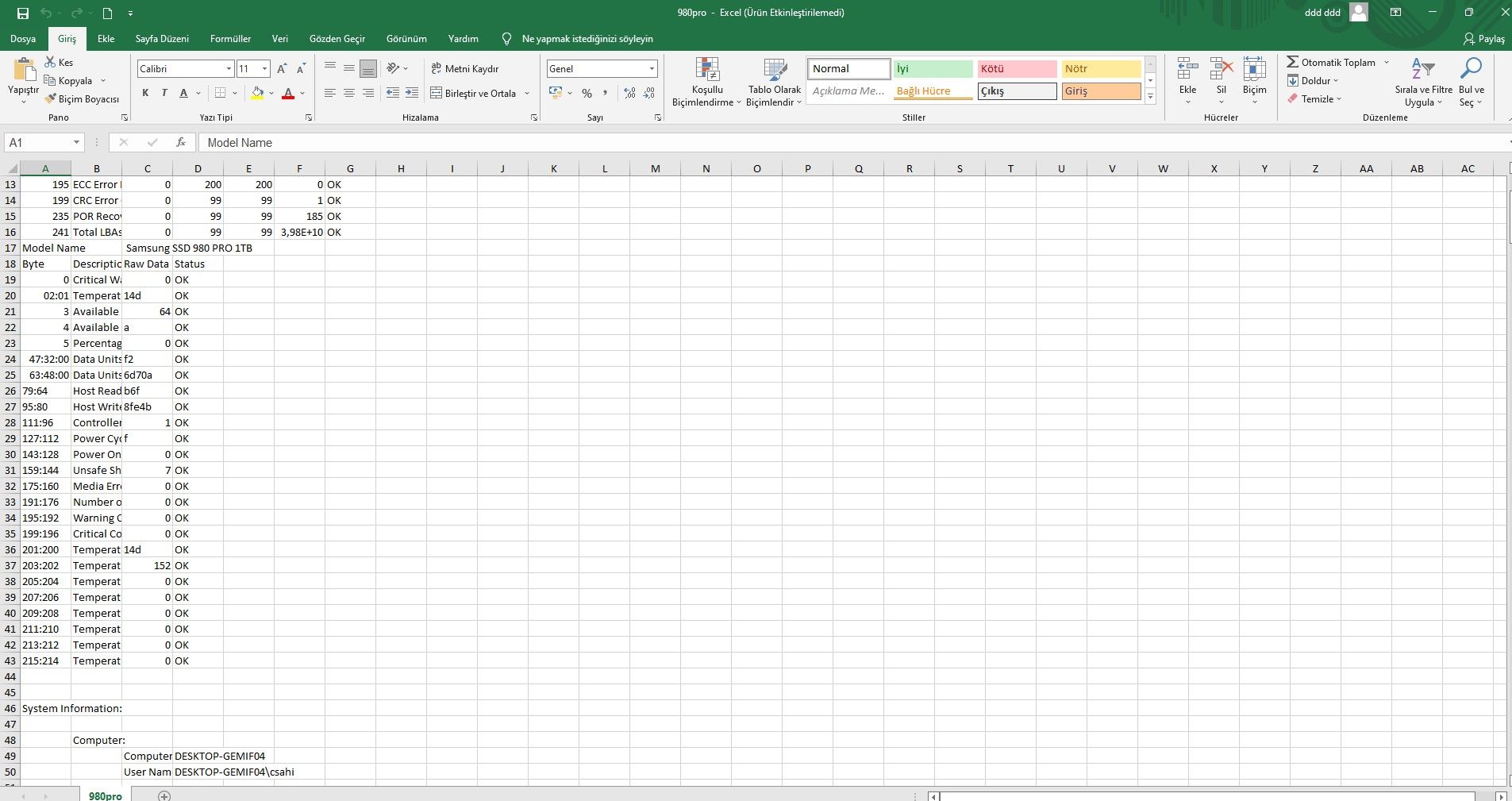
Task: Open Sırala ve Filtre Uygula menu
Action: (1423, 82)
